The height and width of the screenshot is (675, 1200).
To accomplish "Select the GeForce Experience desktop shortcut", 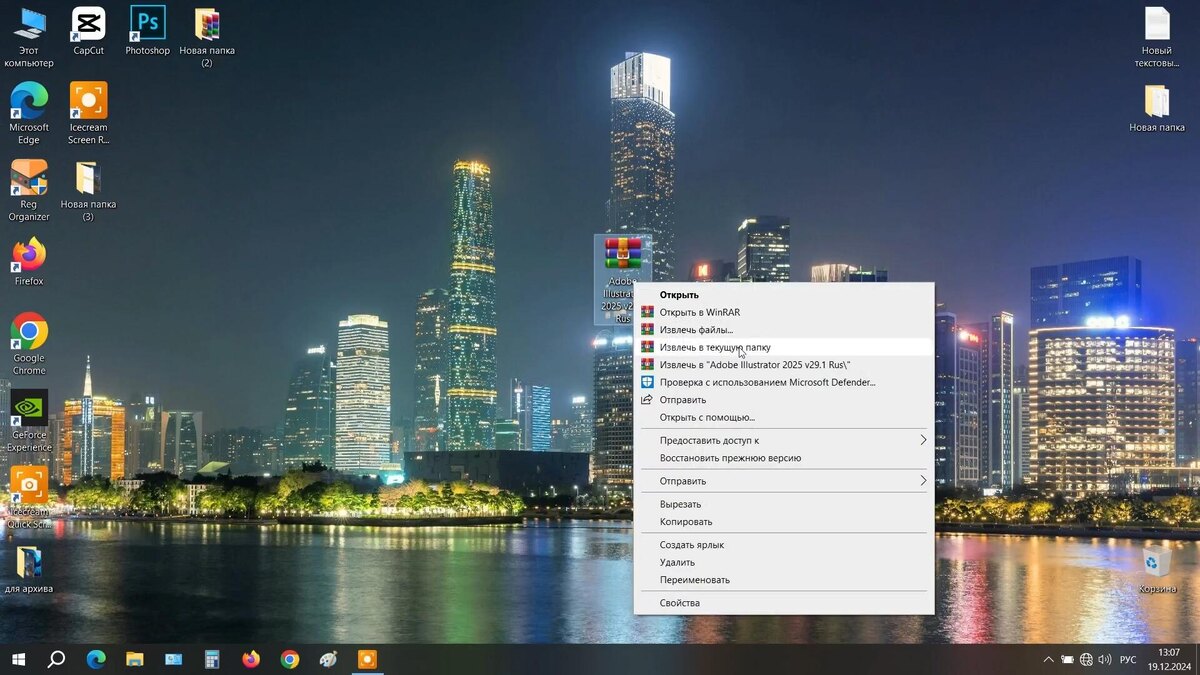I will 29,421.
